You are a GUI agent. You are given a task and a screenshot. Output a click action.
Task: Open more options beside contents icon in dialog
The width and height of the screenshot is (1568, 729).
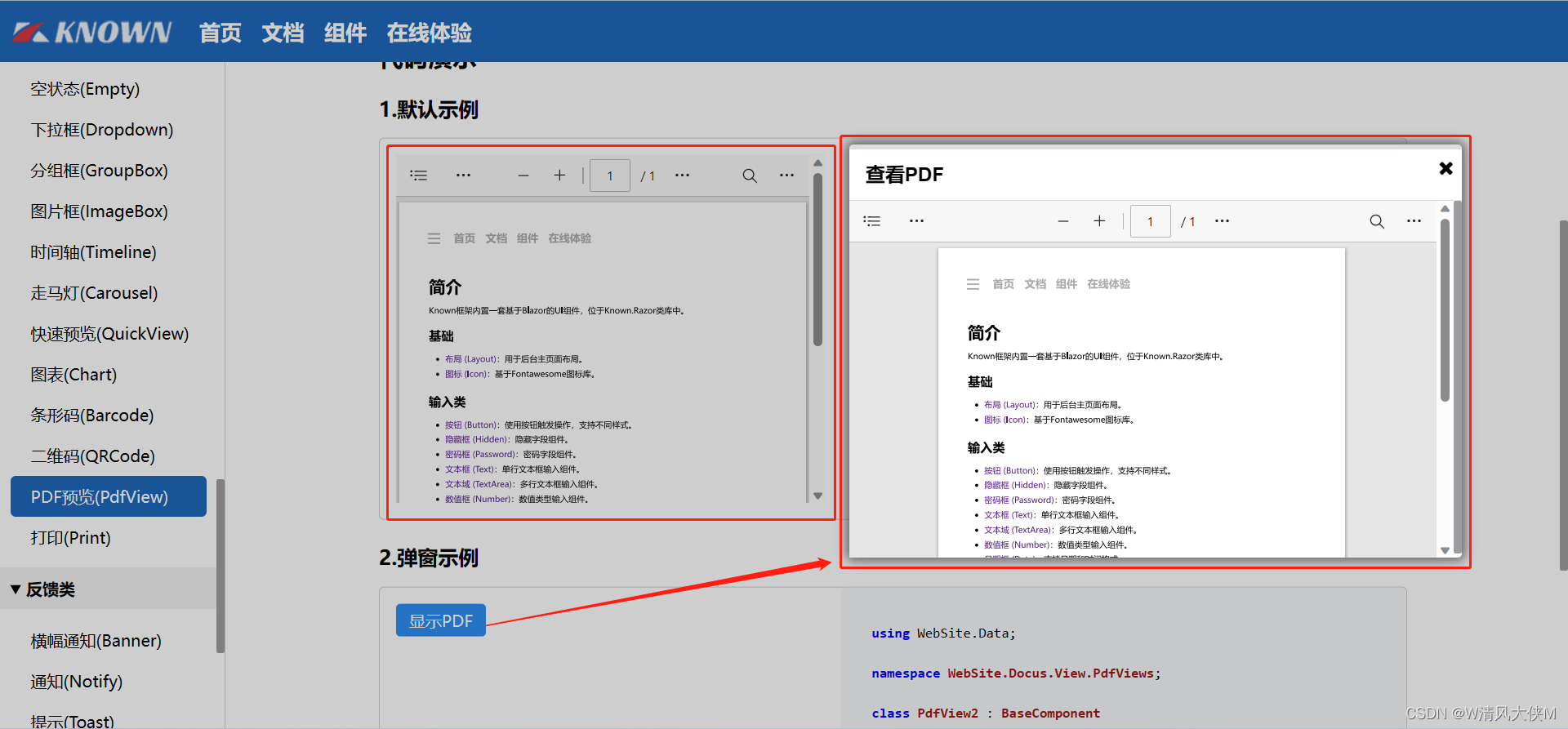[916, 221]
